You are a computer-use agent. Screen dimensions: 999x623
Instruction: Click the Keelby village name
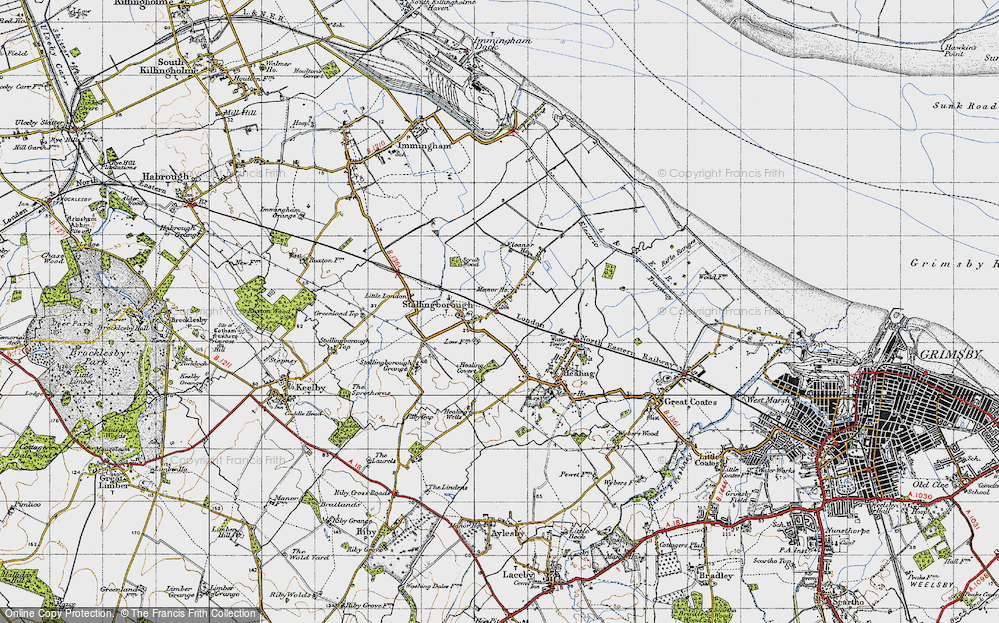[309, 387]
